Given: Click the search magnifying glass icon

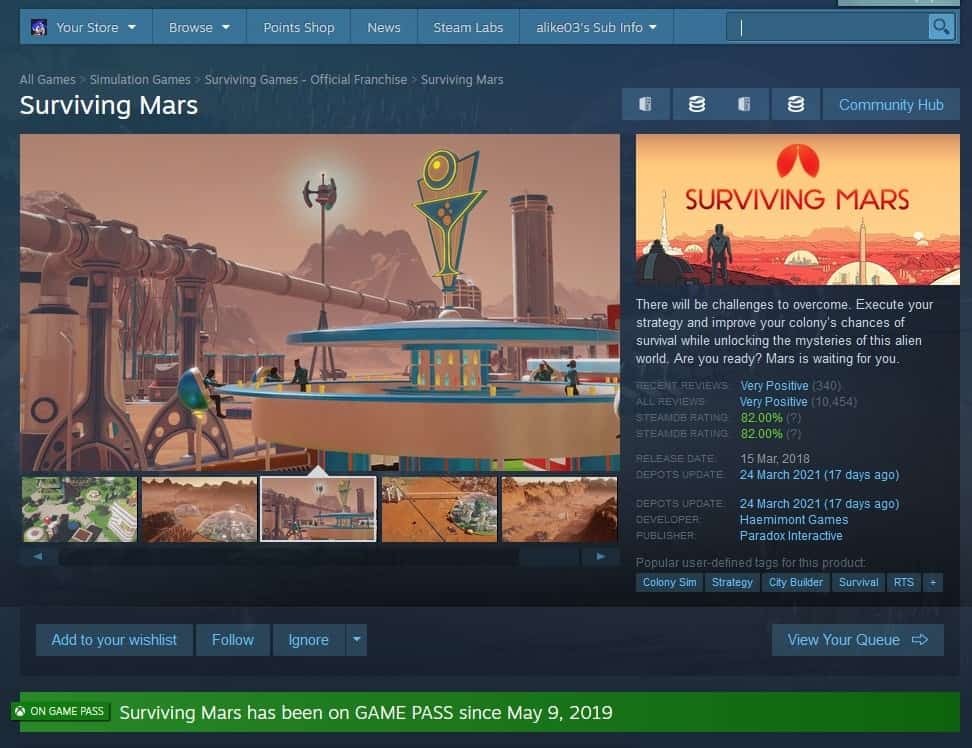Looking at the screenshot, I should pyautogui.click(x=941, y=26).
